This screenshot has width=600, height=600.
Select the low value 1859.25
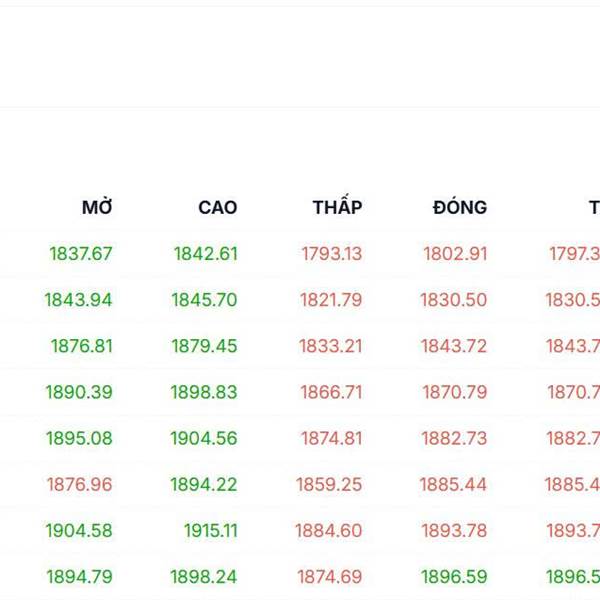(329, 484)
